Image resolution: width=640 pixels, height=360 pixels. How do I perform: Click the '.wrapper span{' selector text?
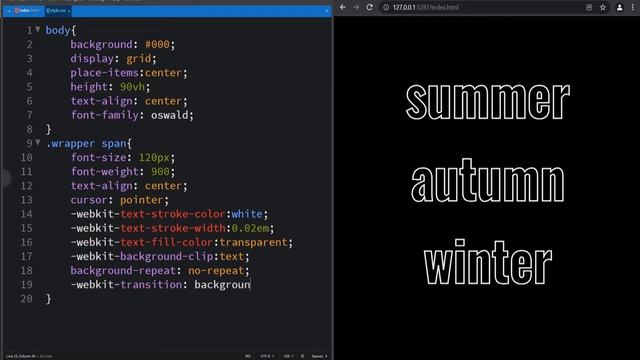(89, 143)
